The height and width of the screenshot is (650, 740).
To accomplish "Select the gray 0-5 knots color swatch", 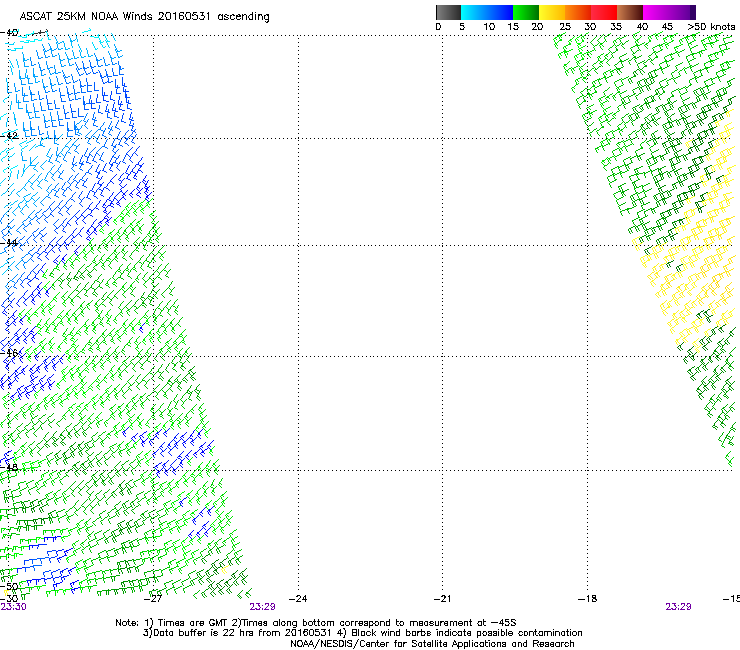I will tap(448, 12).
